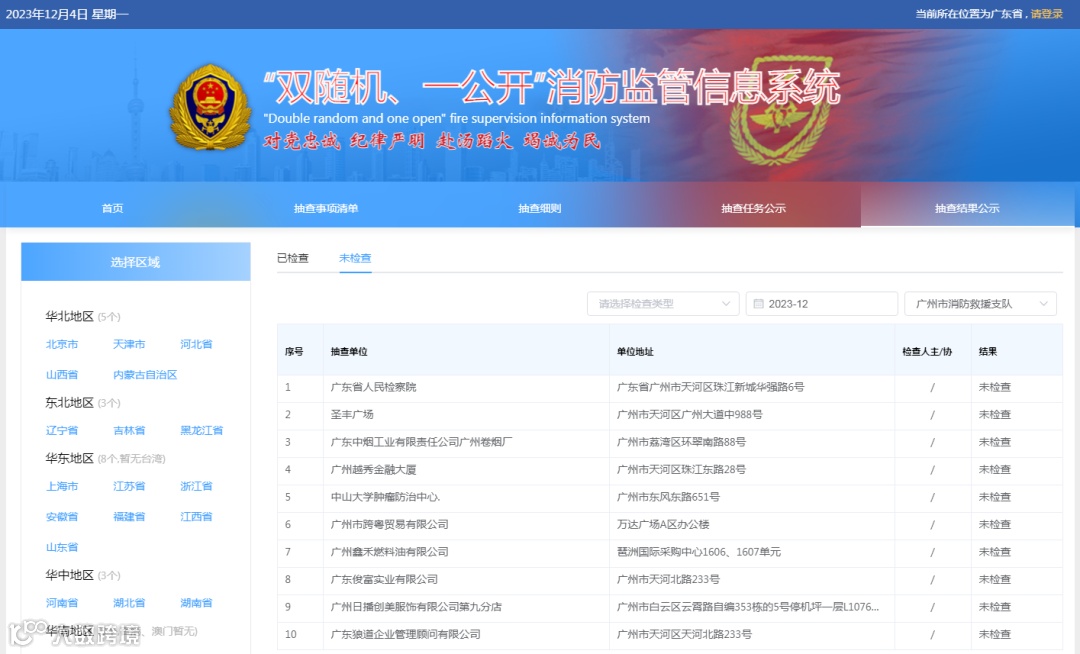Click the 选择区域 panel header
This screenshot has width=1080, height=654.
tap(136, 262)
